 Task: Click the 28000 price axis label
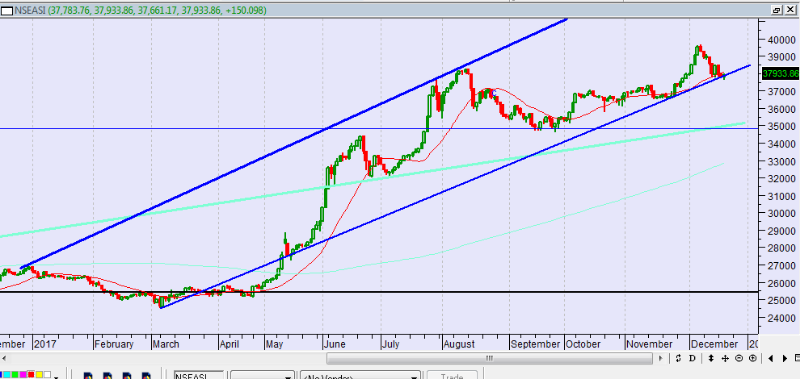783,248
